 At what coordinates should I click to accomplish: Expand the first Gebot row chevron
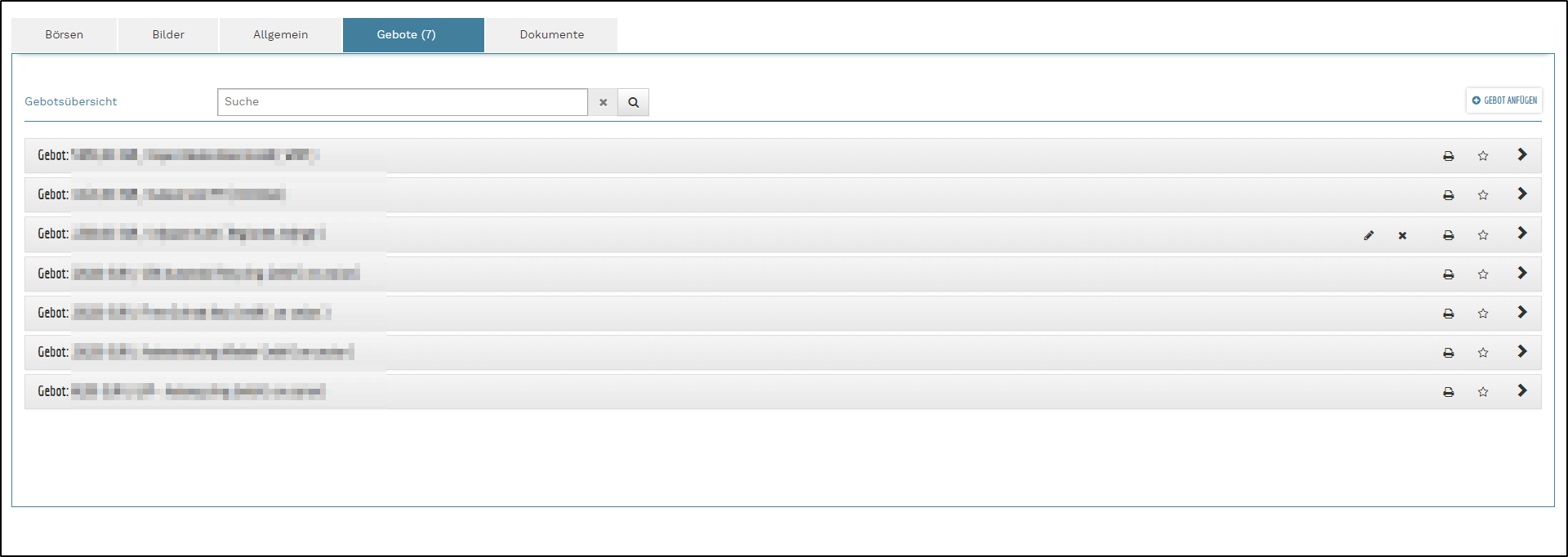[x=1522, y=154]
